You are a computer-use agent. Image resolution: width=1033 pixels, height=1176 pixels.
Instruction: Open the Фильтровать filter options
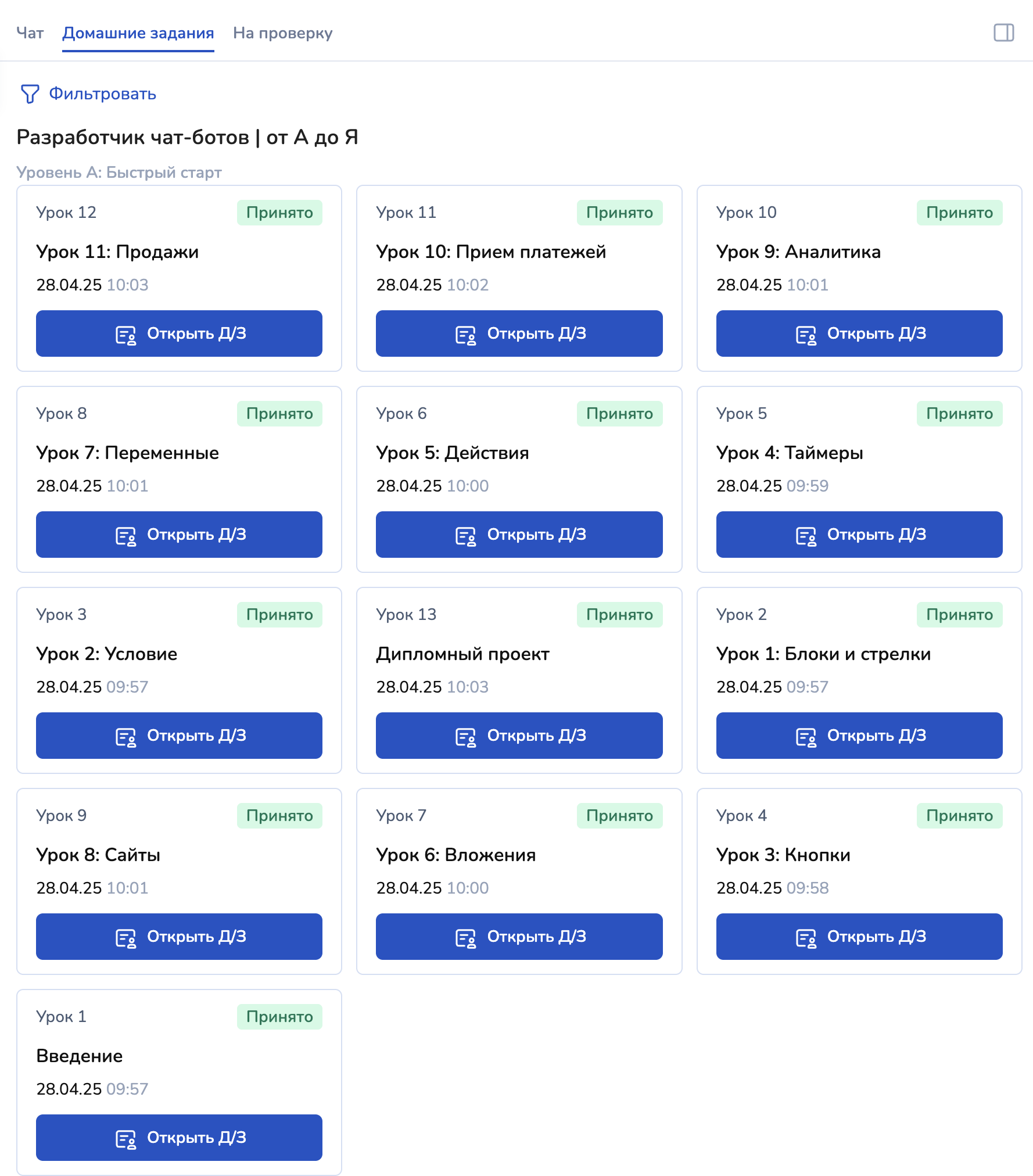(102, 94)
